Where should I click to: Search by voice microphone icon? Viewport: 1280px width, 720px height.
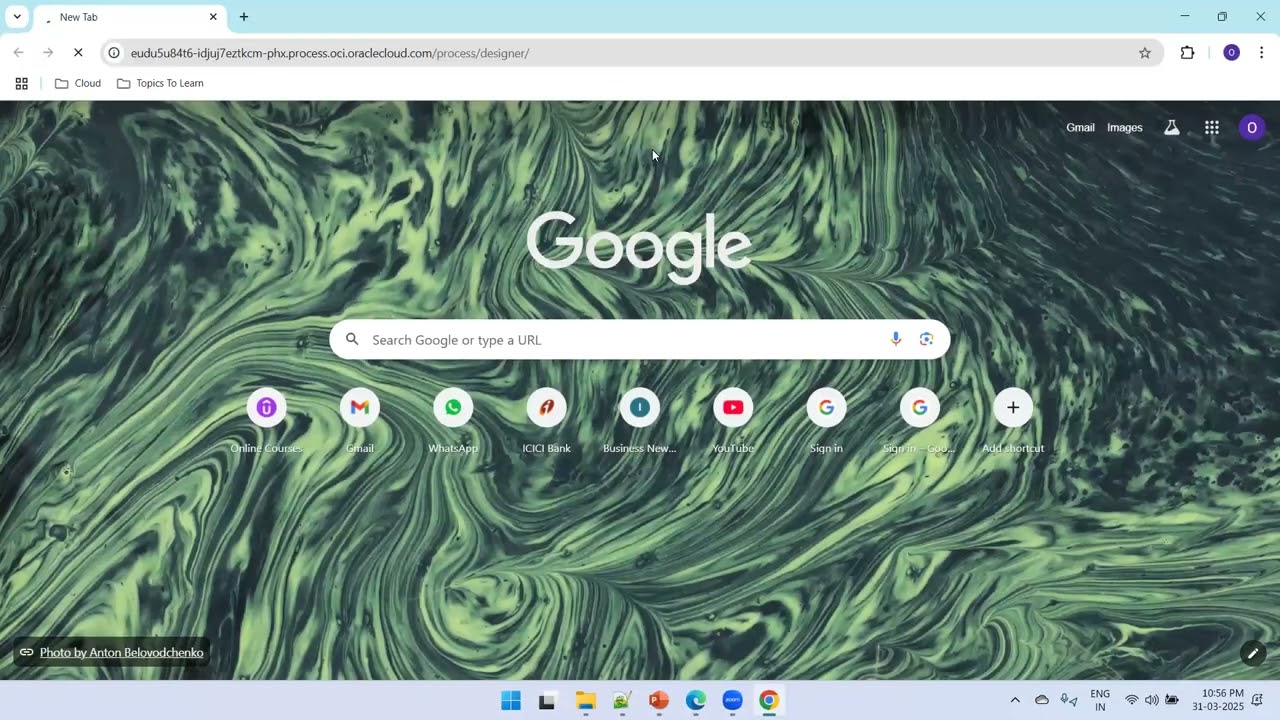point(895,340)
